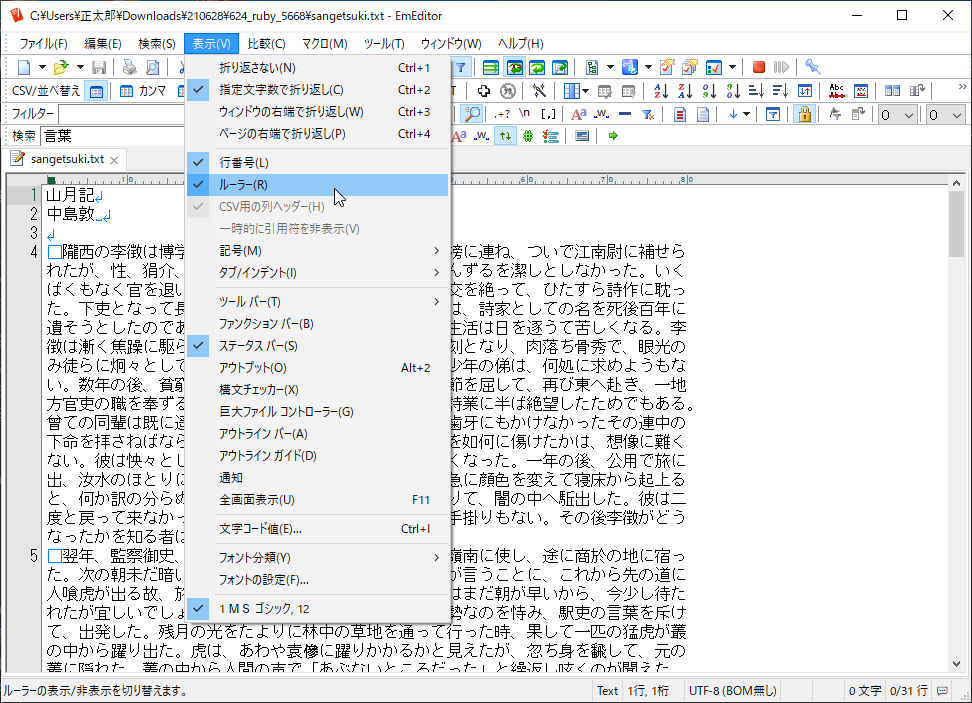Click the lock icon in the search toolbar
The width and height of the screenshot is (972, 703).
pyautogui.click(x=806, y=114)
